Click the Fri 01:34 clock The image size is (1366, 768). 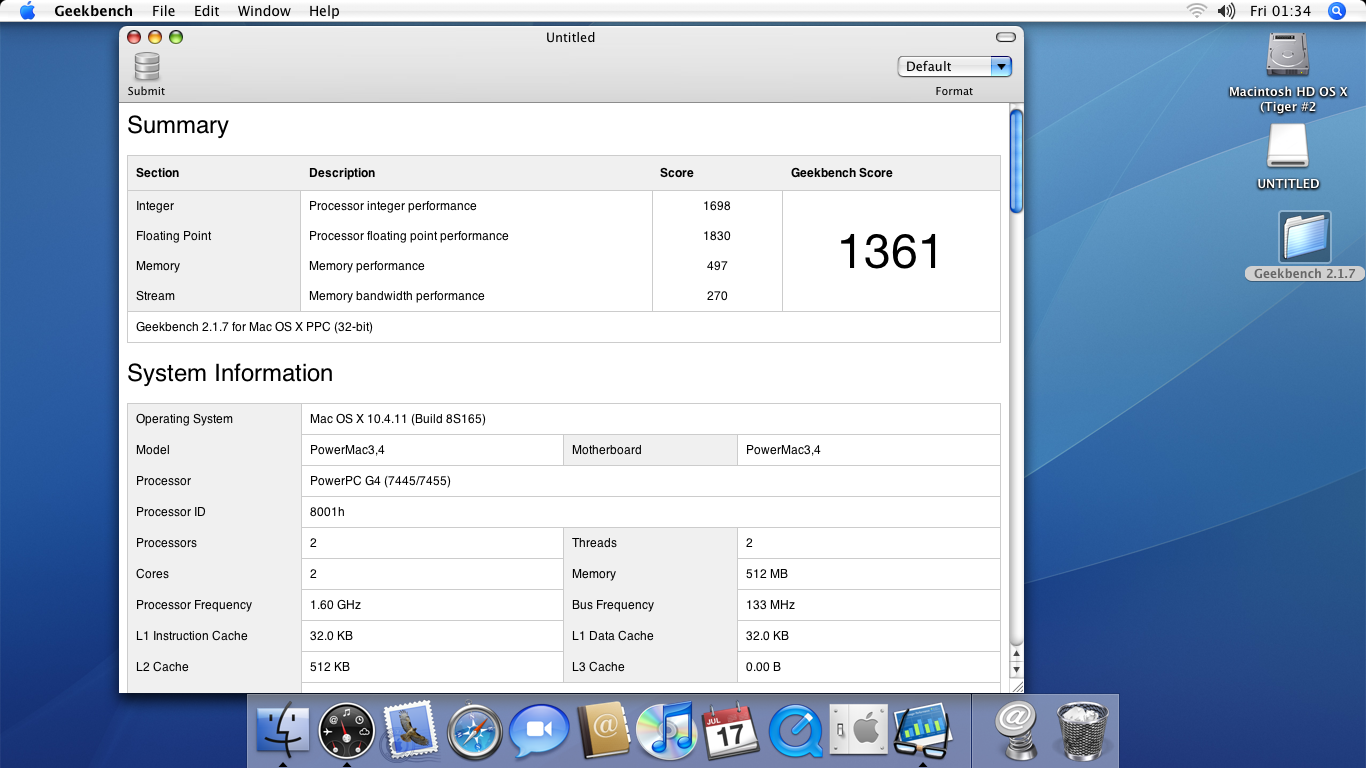pyautogui.click(x=1280, y=11)
